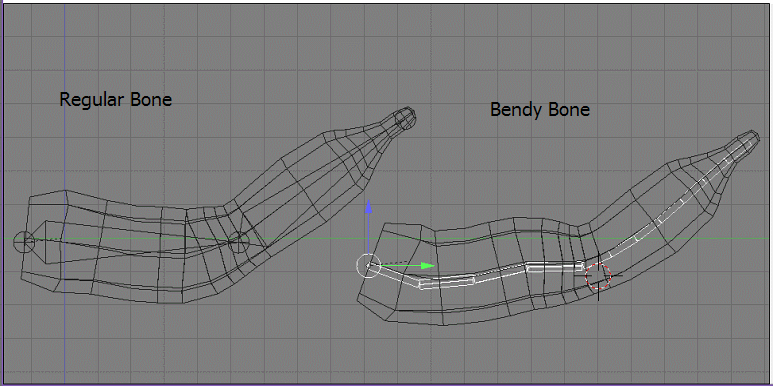Select the regular bone's middle joint circle
The image size is (773, 386).
(239, 241)
